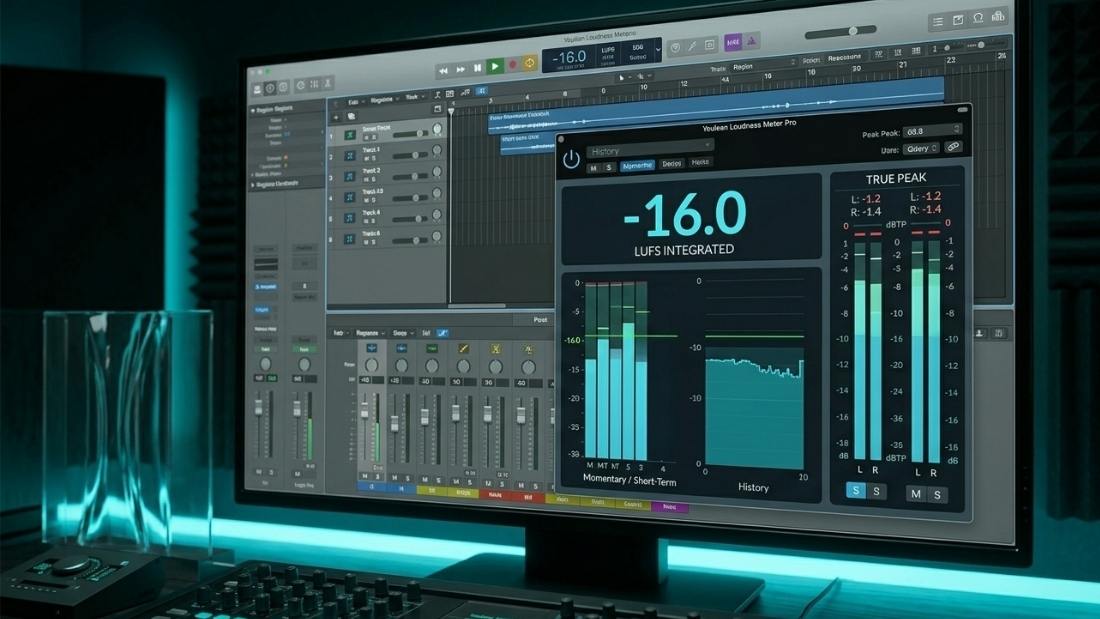The image size is (1100, 619).
Task: Solo the second mixer channel strip
Action: [x=408, y=477]
